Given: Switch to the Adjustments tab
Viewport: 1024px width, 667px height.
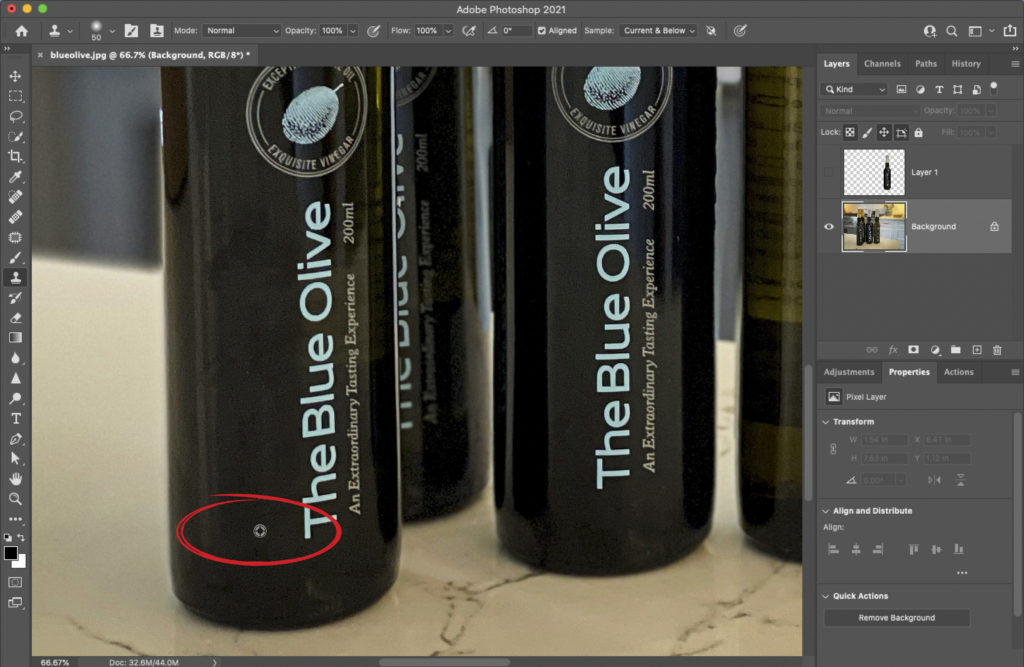Looking at the screenshot, I should tap(848, 372).
